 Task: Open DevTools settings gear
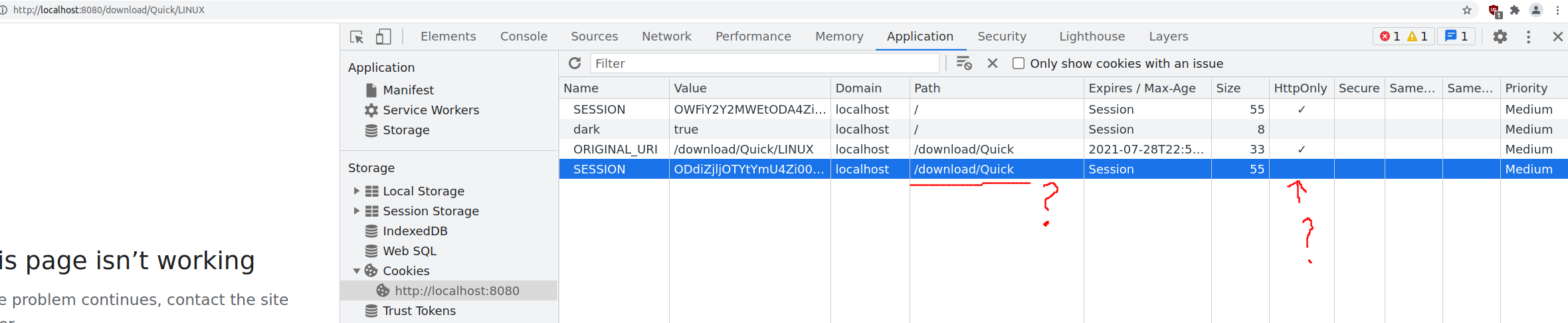[1500, 37]
